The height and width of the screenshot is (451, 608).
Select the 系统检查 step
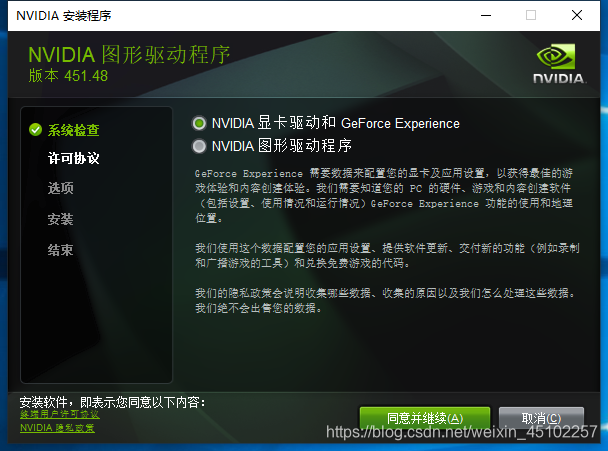pos(73,130)
